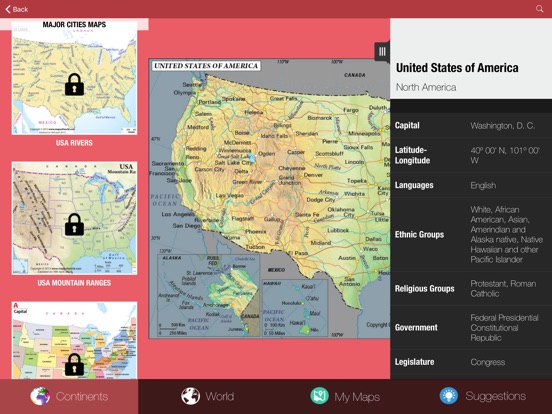Open the Suggestions tab
552x414 pixels.
(483, 396)
